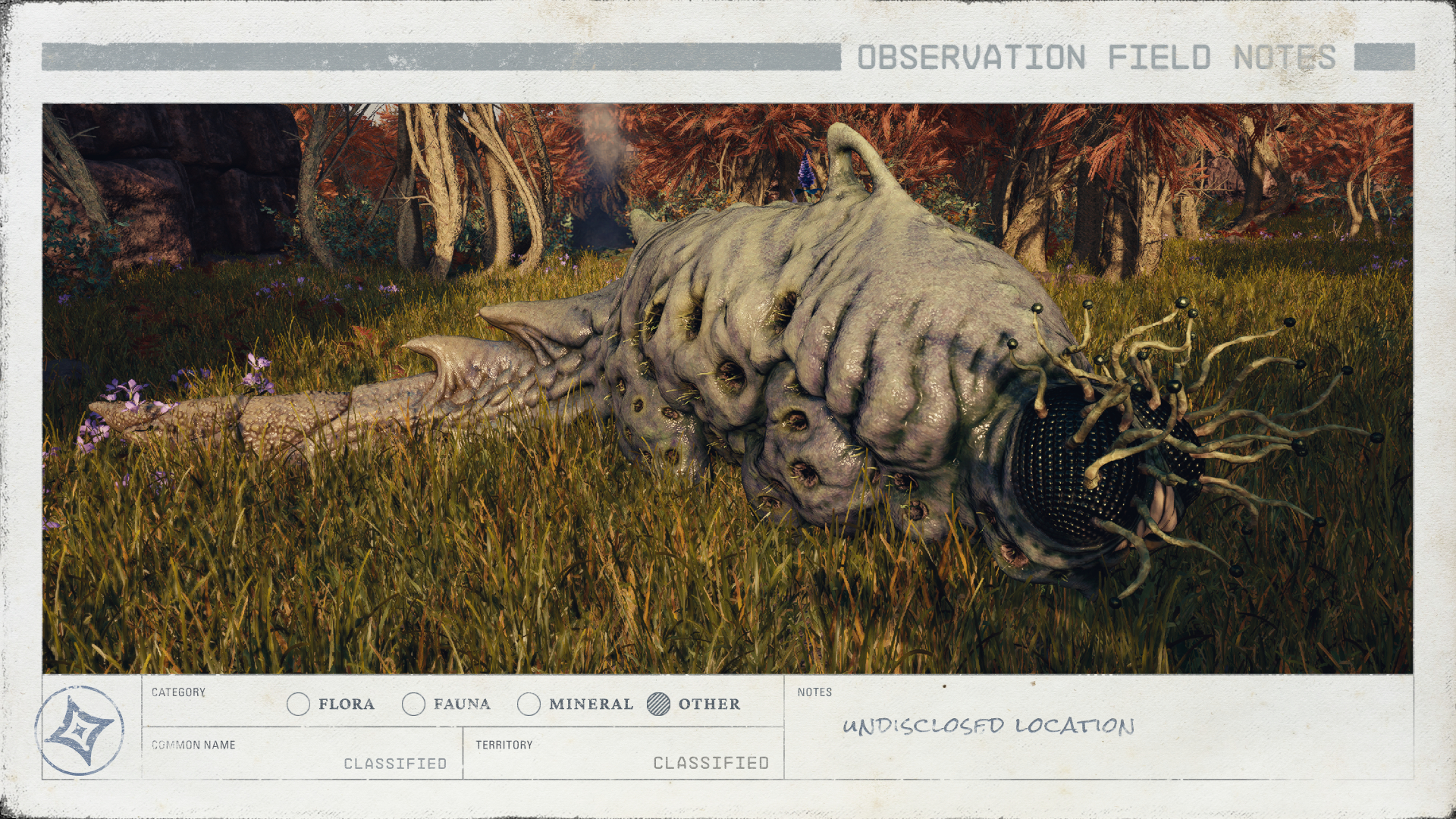
Task: Click the Common Name classified field
Action: pyautogui.click(x=303, y=753)
